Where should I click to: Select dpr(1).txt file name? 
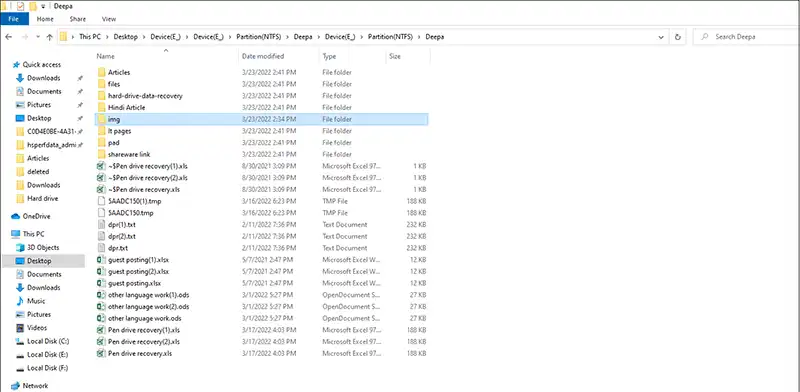[121, 225]
